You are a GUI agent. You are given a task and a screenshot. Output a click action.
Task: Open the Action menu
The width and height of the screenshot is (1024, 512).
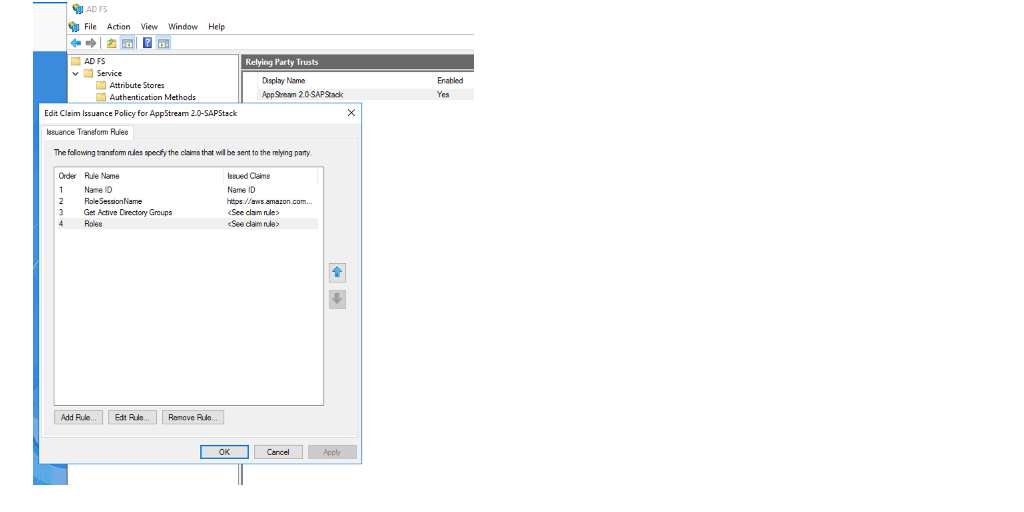(x=119, y=27)
